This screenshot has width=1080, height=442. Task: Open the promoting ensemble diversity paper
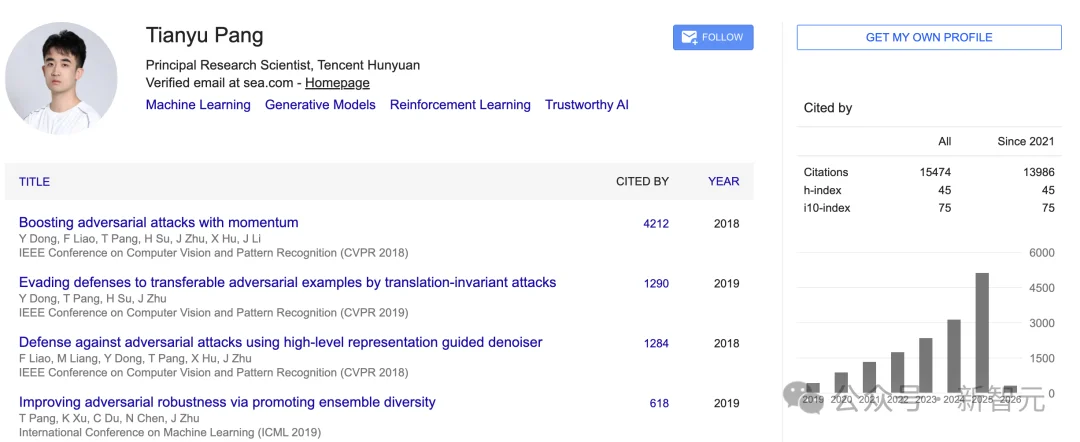(x=227, y=403)
